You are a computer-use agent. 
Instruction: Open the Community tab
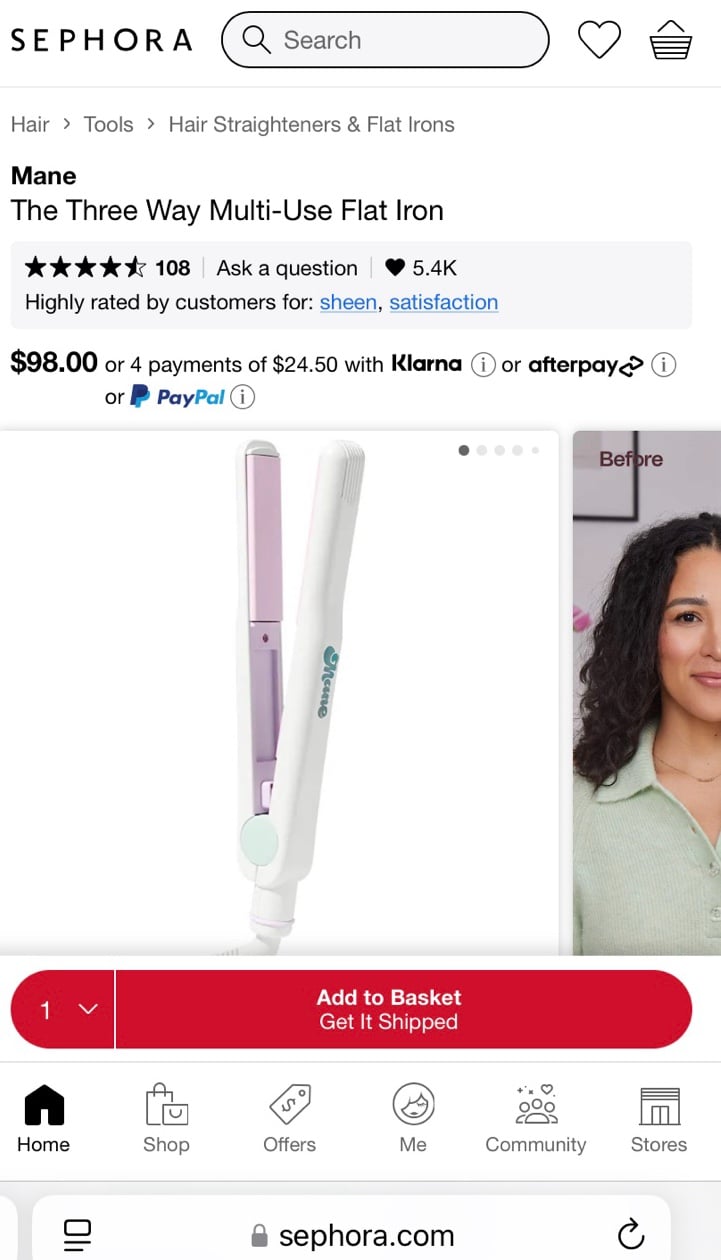[536, 1118]
